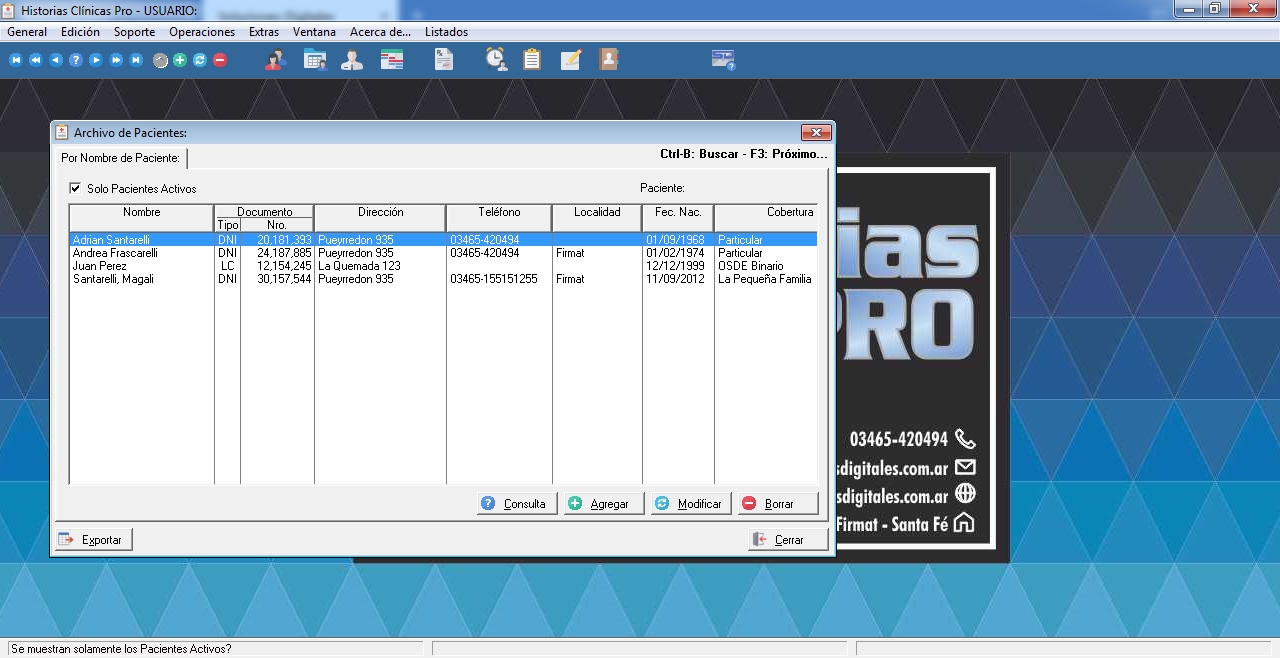Open the Operaciones menu
Viewport: 1280px width, 658px height.
202,32
